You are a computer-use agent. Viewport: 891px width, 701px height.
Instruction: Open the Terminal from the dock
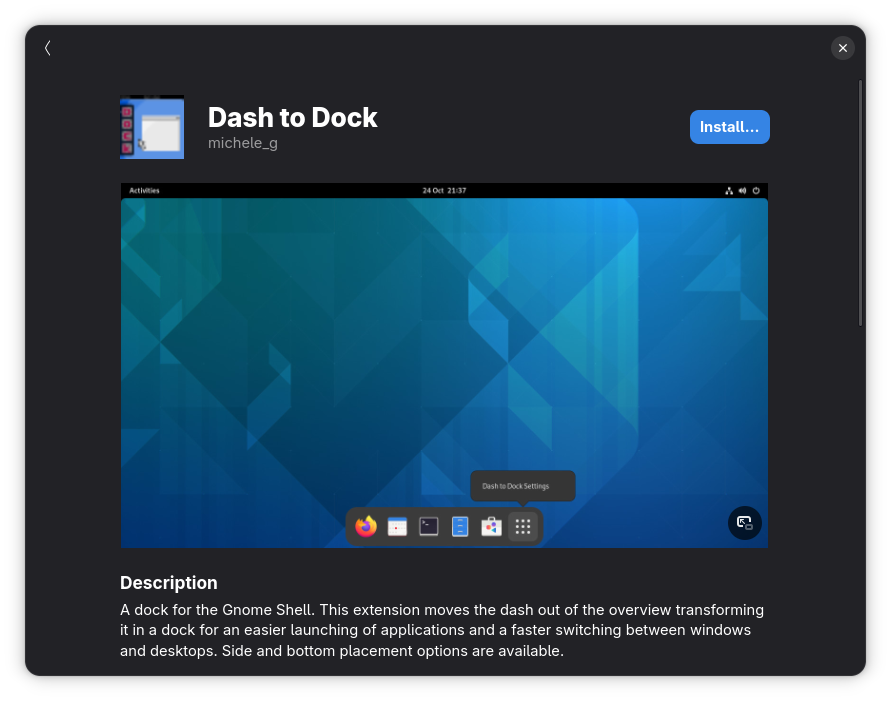(x=428, y=525)
